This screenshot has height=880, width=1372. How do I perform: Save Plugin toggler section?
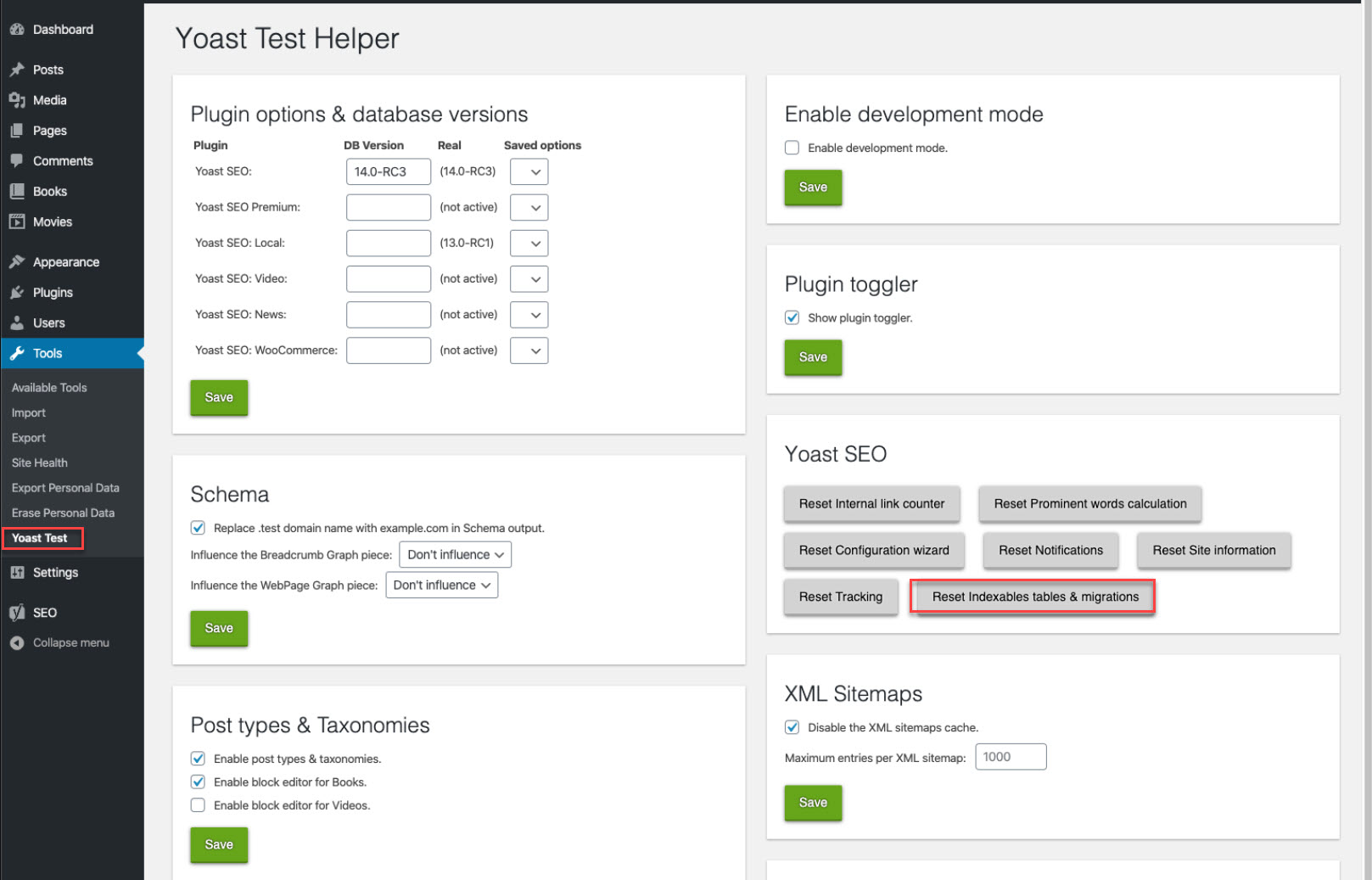[813, 357]
